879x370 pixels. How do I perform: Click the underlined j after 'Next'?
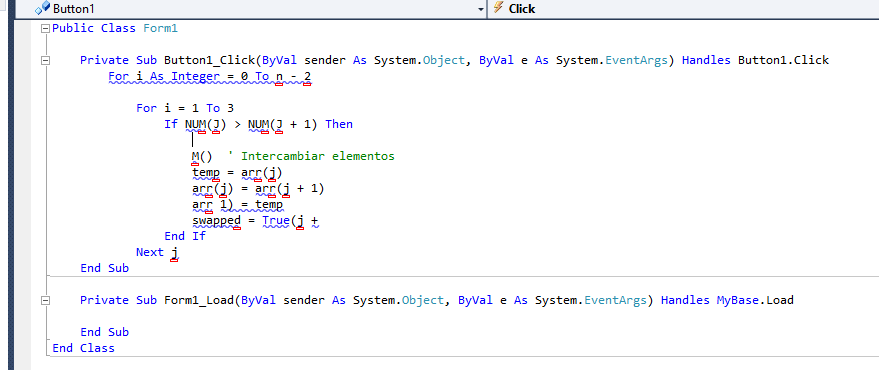click(x=174, y=253)
